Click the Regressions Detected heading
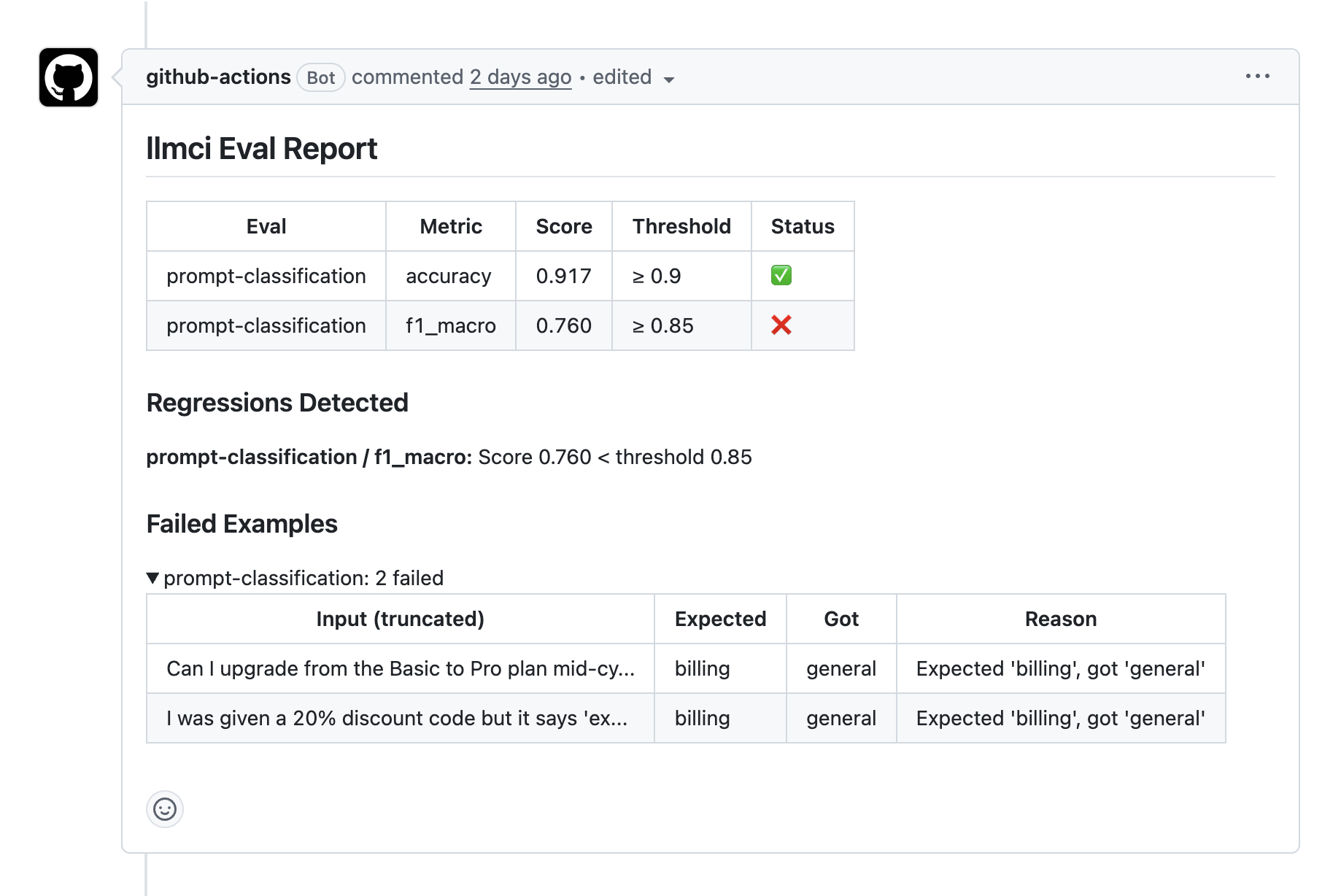The width and height of the screenshot is (1341, 896). pyautogui.click(x=277, y=403)
